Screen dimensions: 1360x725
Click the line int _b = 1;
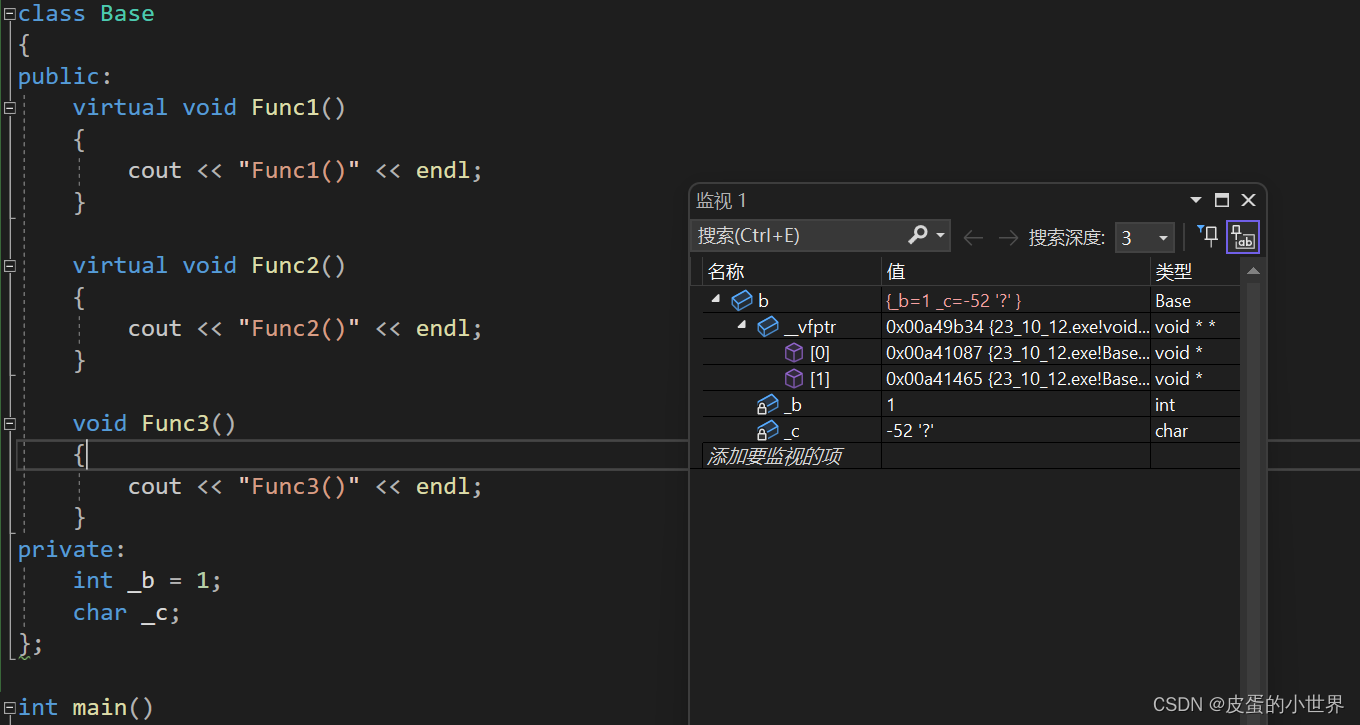147,581
